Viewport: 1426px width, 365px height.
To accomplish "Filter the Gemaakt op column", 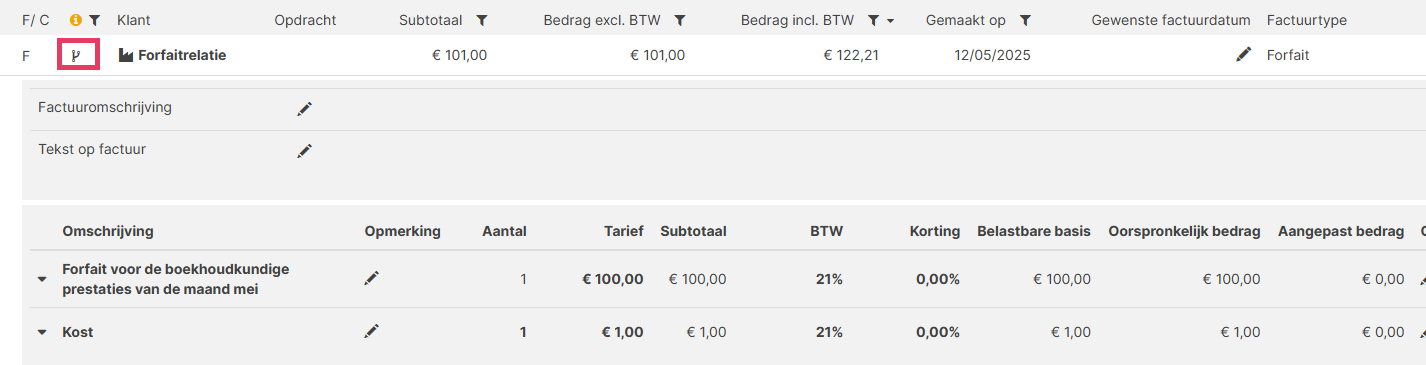I will (x=1025, y=20).
